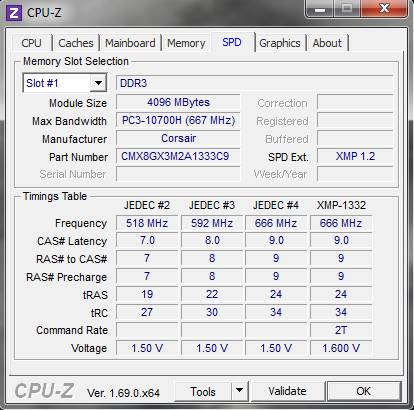414x410 pixels.
Task: Click the Corsair manufacturer field
Action: coord(178,138)
